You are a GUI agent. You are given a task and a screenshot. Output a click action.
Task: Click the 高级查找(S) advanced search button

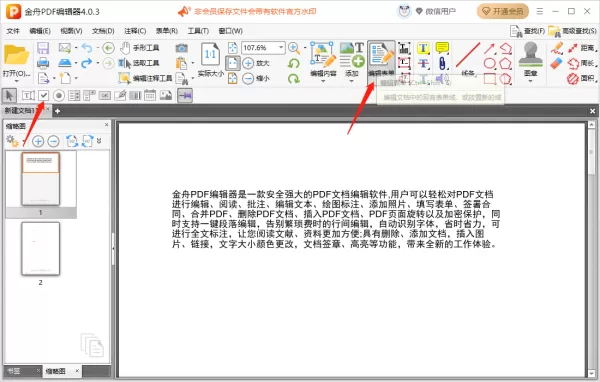tap(572, 31)
